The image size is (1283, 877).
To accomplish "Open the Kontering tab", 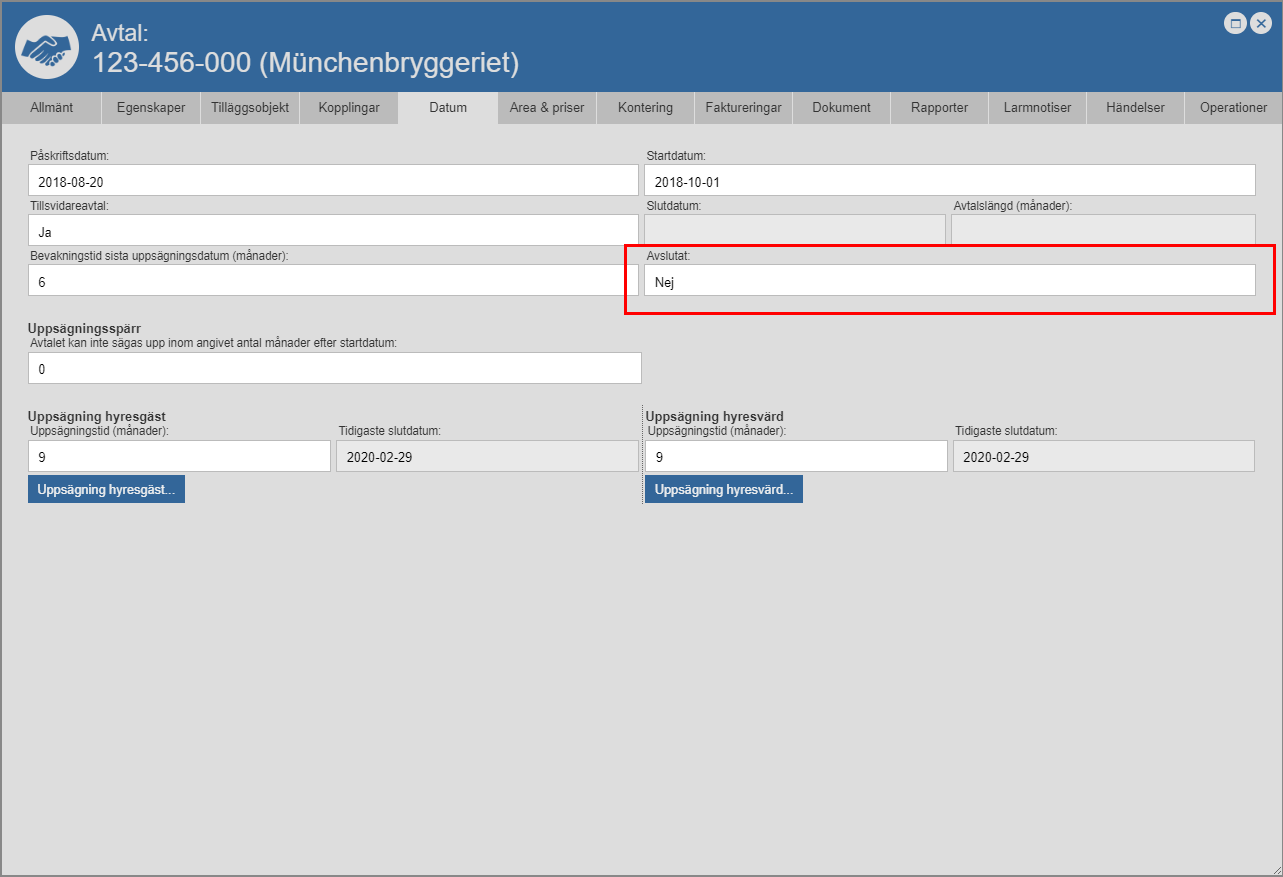I will point(645,108).
